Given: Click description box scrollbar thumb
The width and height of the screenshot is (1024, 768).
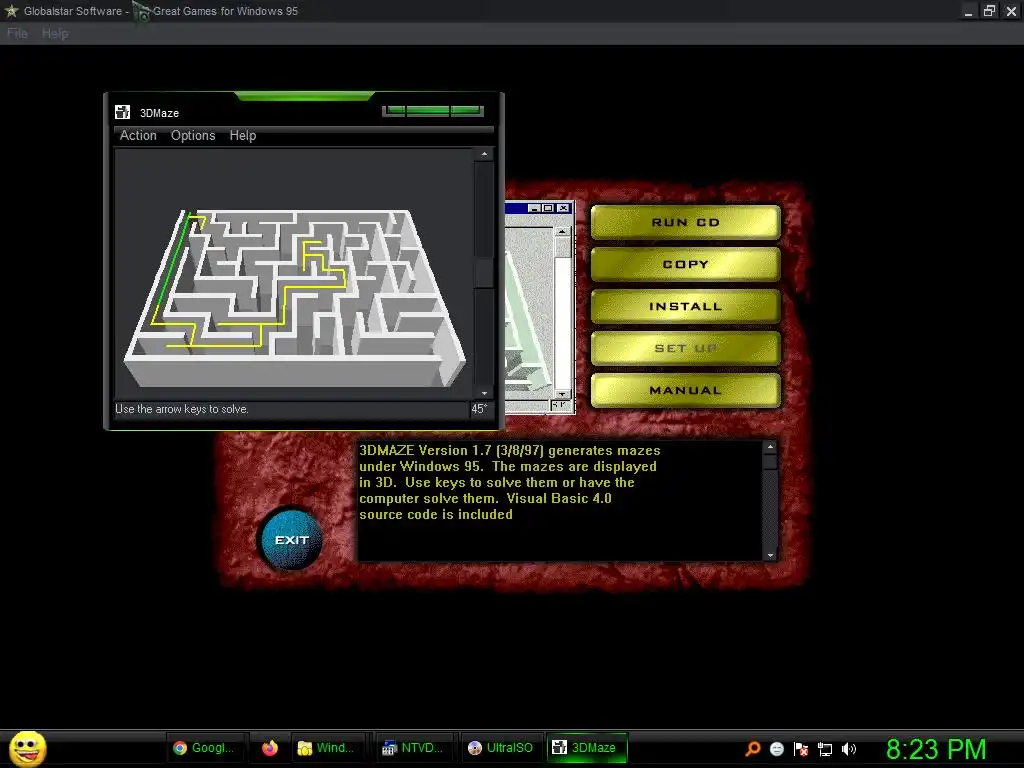Looking at the screenshot, I should tap(770, 462).
